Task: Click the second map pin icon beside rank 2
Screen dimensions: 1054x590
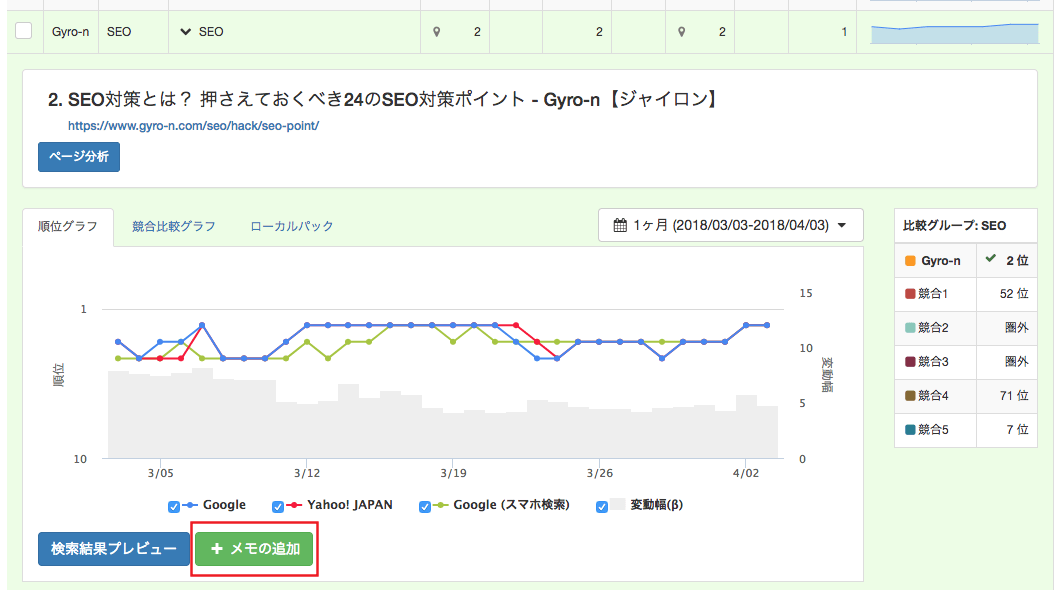Action: coord(682,32)
